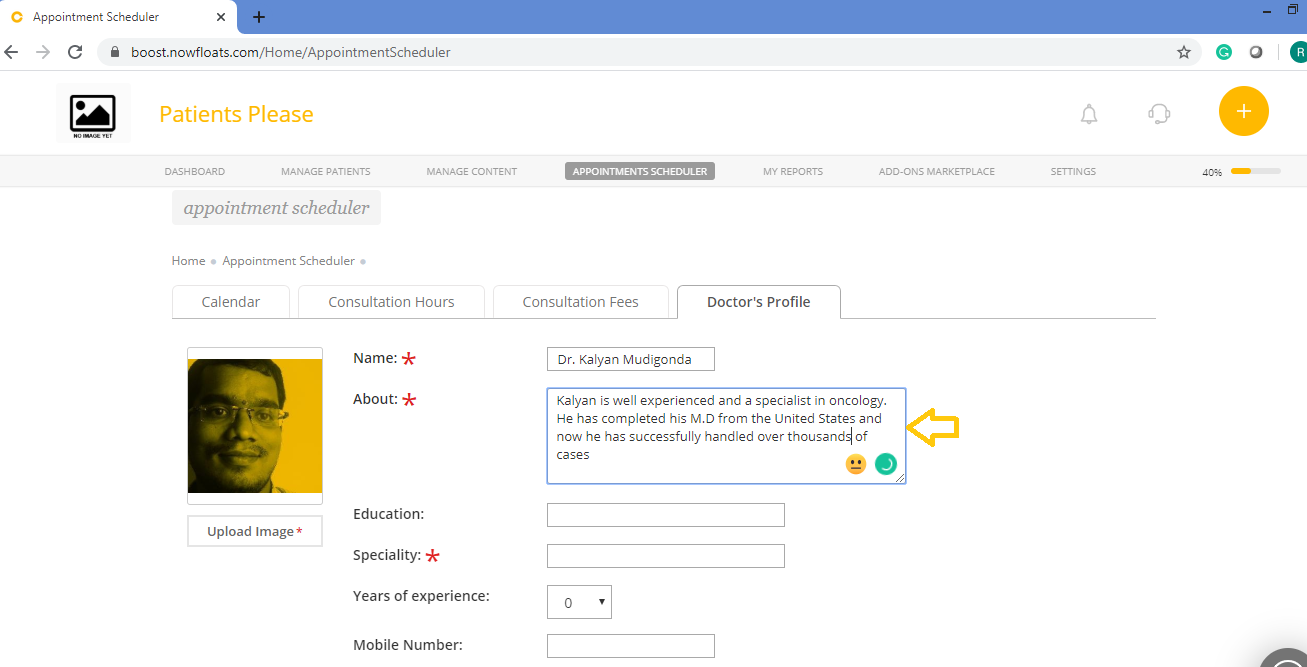
Task: Bookmark page with the star icon
Action: [1184, 52]
